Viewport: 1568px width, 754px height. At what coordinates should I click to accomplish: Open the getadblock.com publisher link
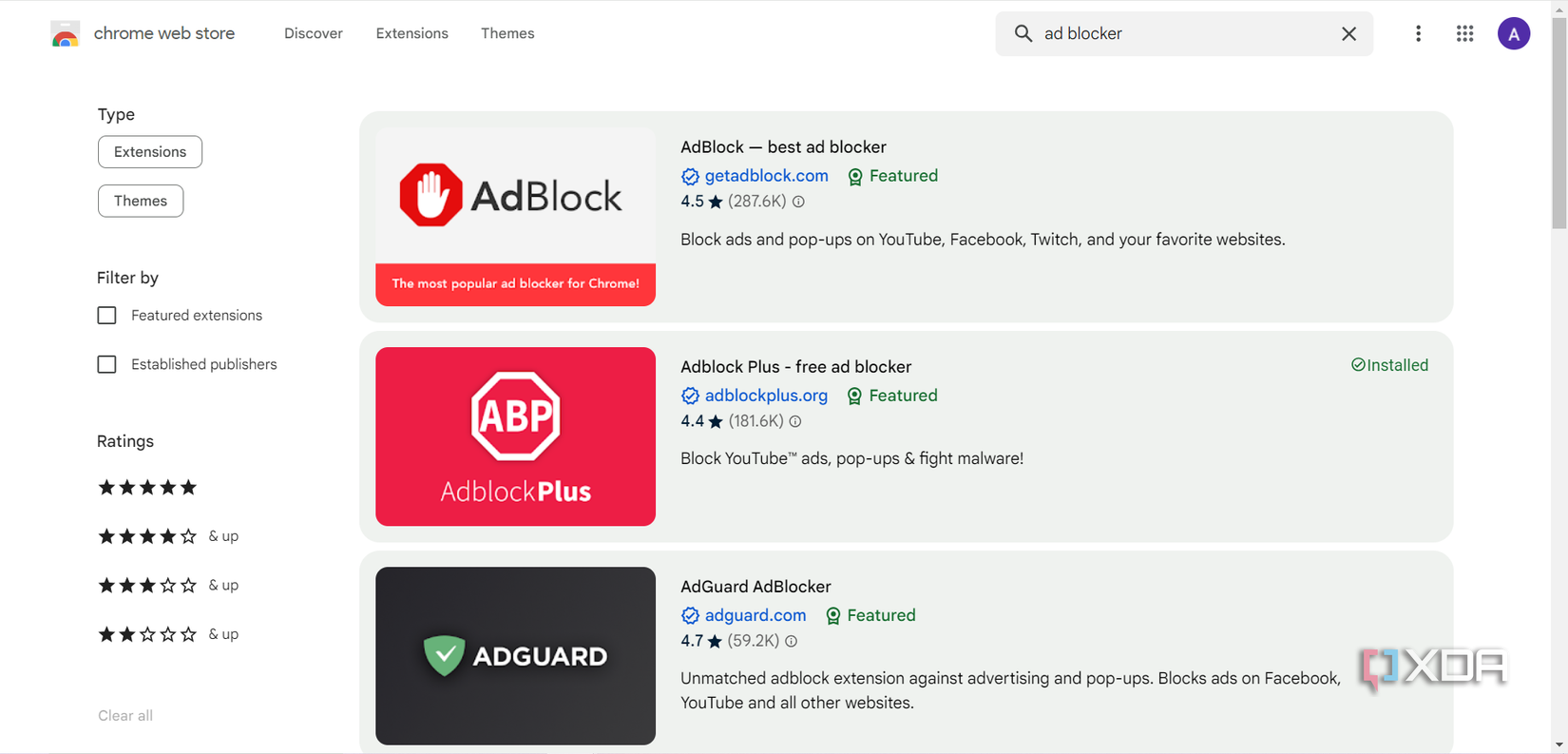click(766, 176)
